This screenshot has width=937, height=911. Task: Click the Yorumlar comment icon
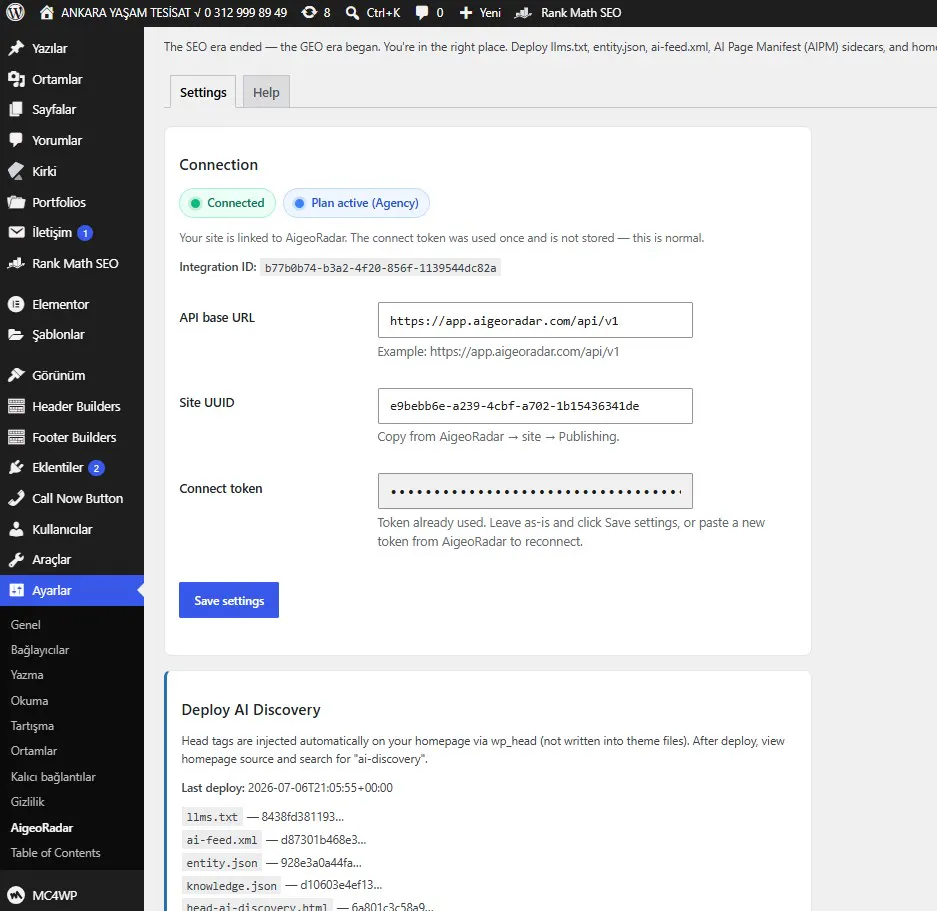pos(16,140)
